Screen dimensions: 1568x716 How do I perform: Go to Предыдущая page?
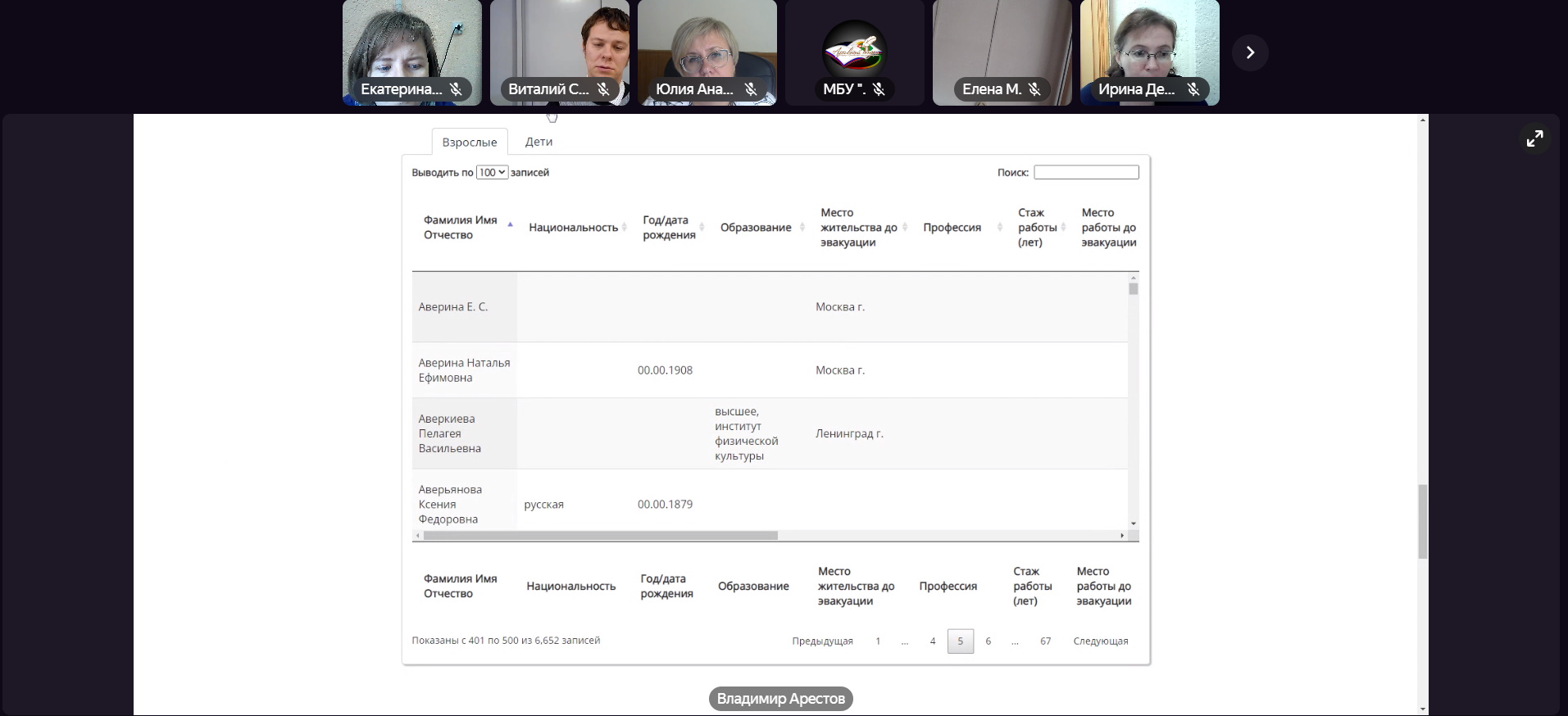pyautogui.click(x=822, y=641)
